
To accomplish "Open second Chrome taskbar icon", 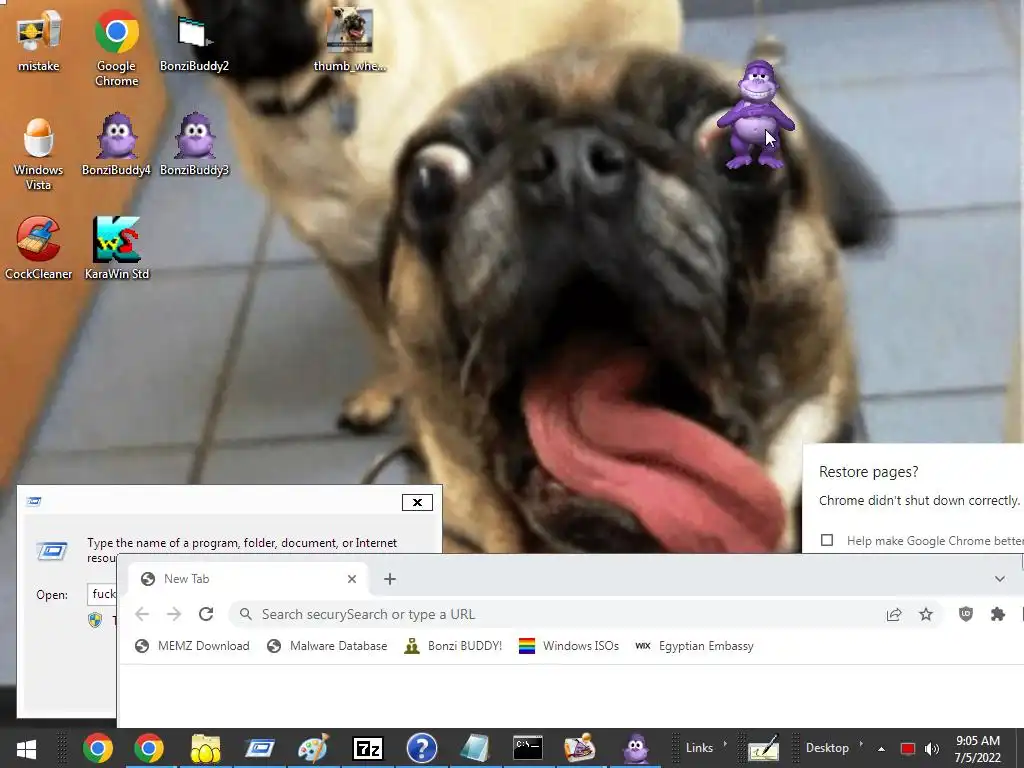I will [x=149, y=748].
